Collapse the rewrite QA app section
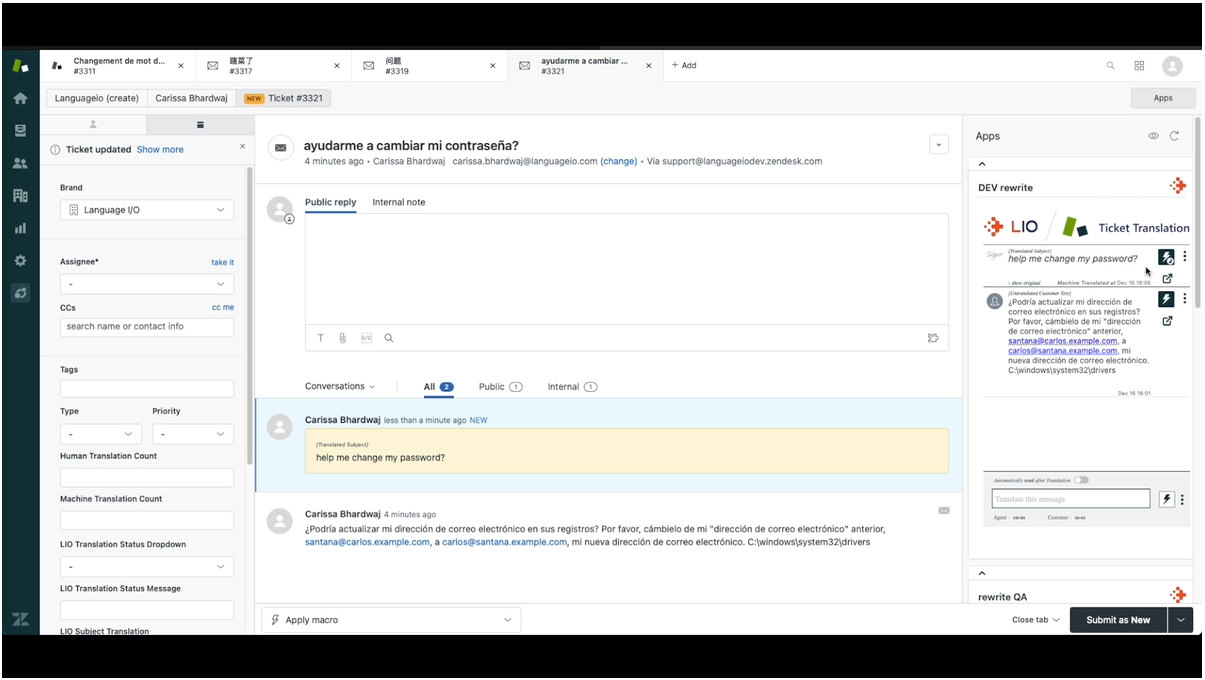This screenshot has height=680, width=1205. click(x=982, y=574)
